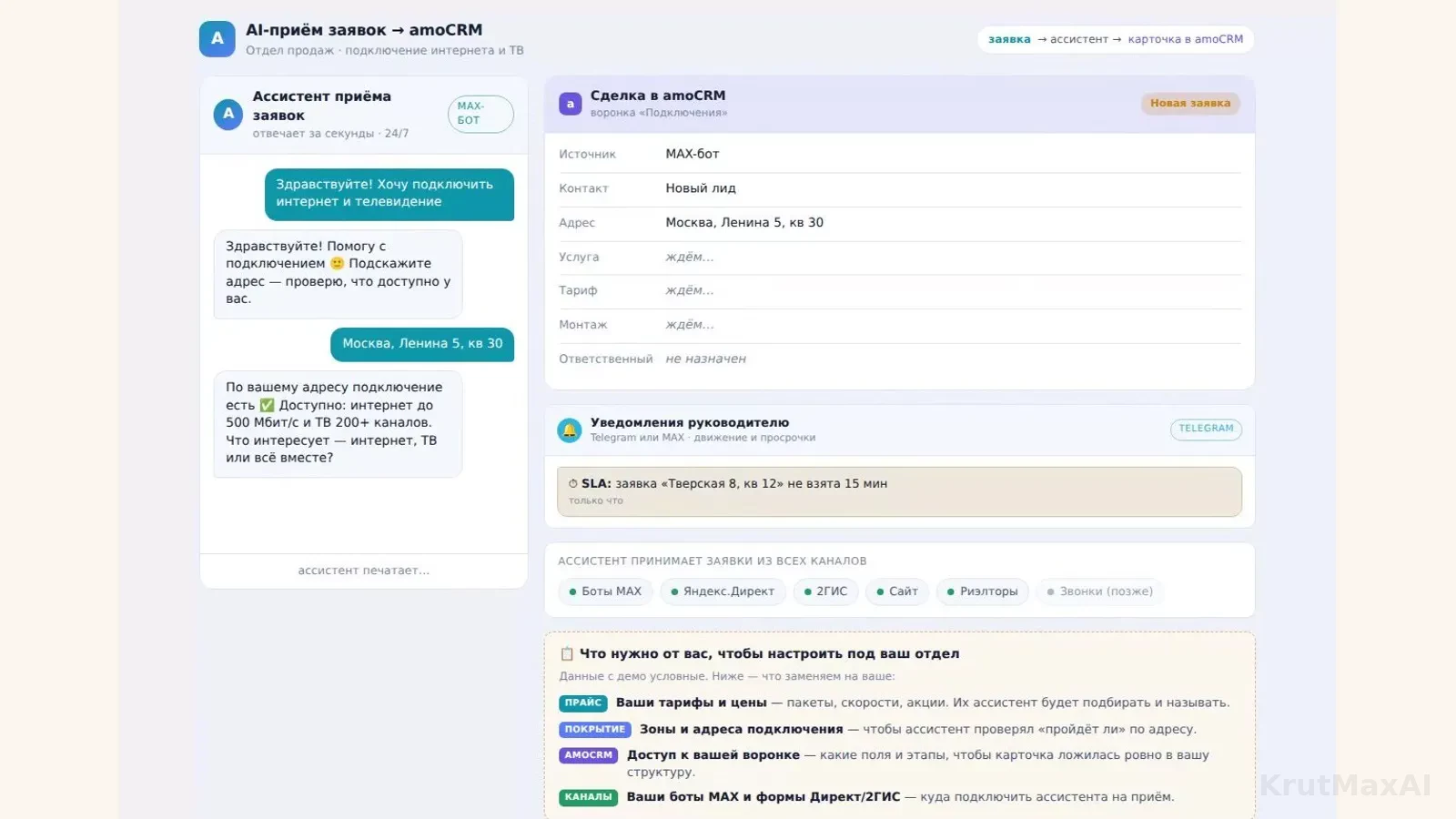The image size is (1456, 819).
Task: Click the "MAX-БОТ" badge in chat header
Action: pyautogui.click(x=480, y=114)
